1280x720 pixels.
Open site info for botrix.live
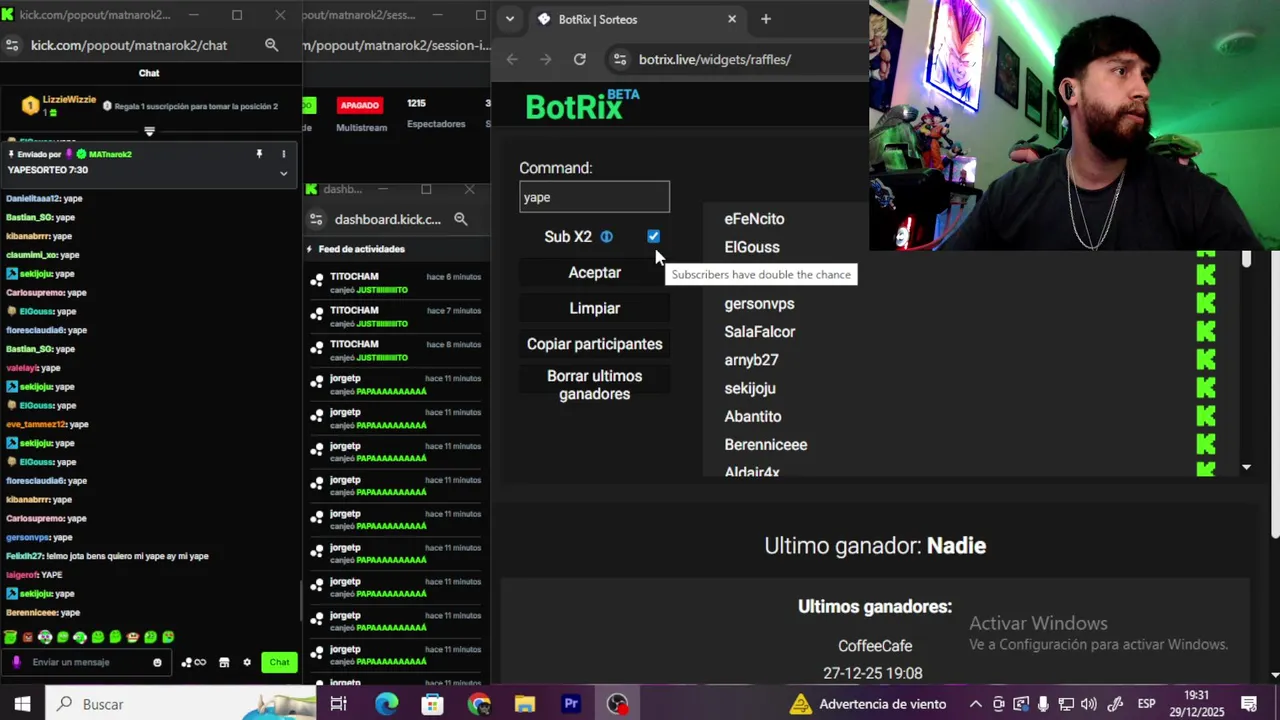[x=619, y=59]
